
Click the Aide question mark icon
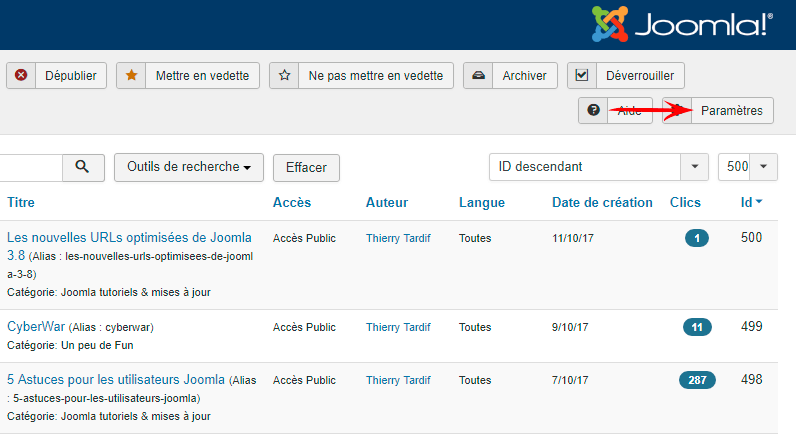click(593, 110)
